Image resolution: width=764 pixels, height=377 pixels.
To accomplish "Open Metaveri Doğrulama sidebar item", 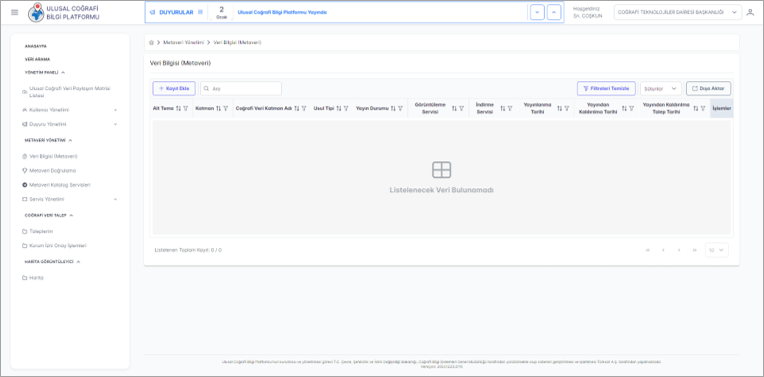I will (49, 170).
